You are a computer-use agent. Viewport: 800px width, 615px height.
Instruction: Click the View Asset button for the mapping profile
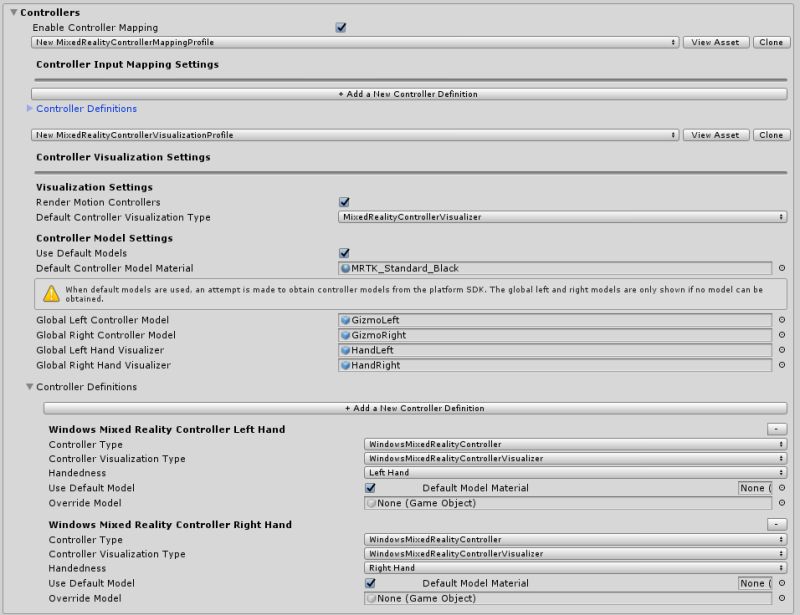pyautogui.click(x=714, y=43)
